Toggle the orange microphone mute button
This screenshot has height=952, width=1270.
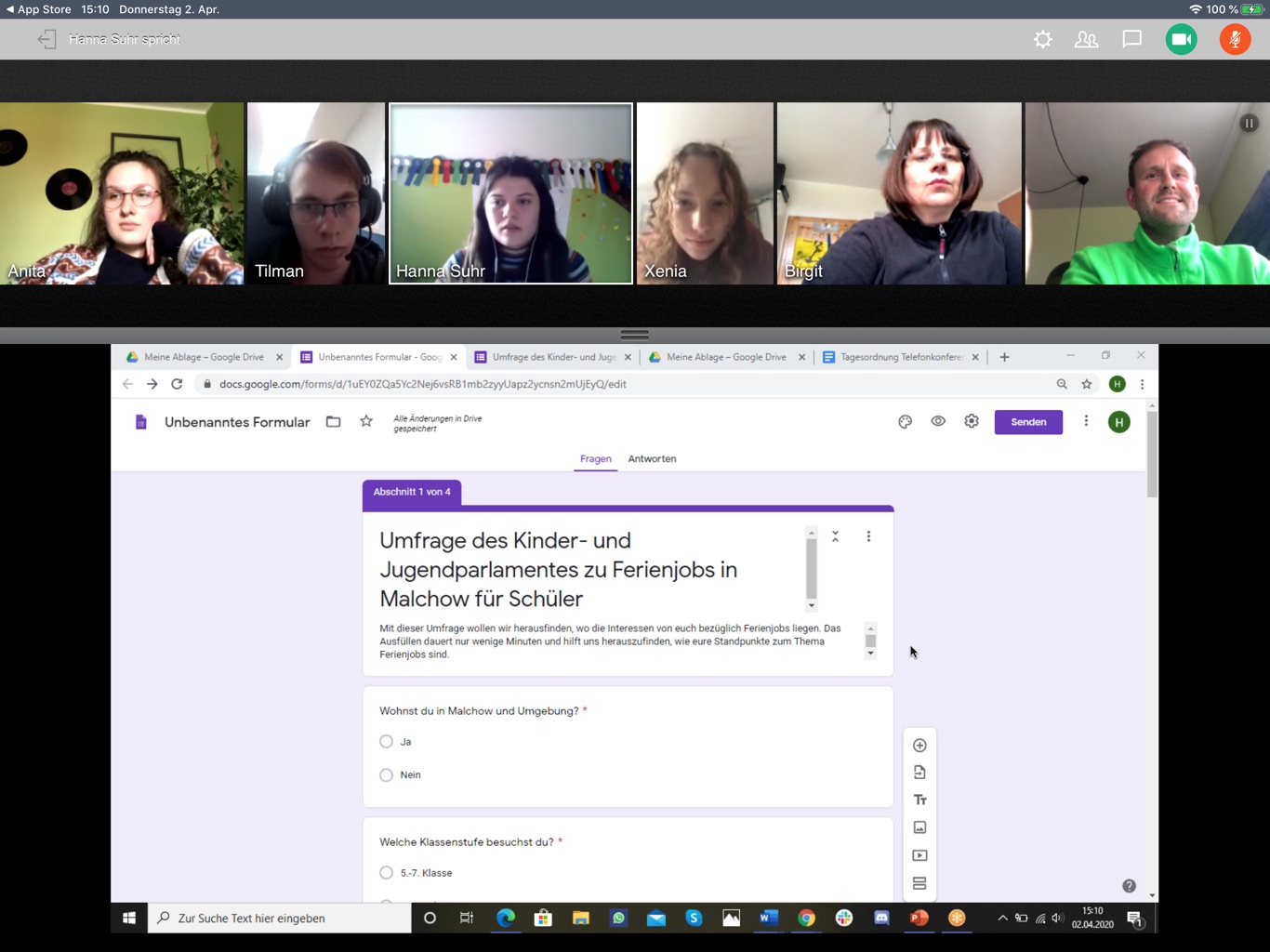tap(1235, 39)
